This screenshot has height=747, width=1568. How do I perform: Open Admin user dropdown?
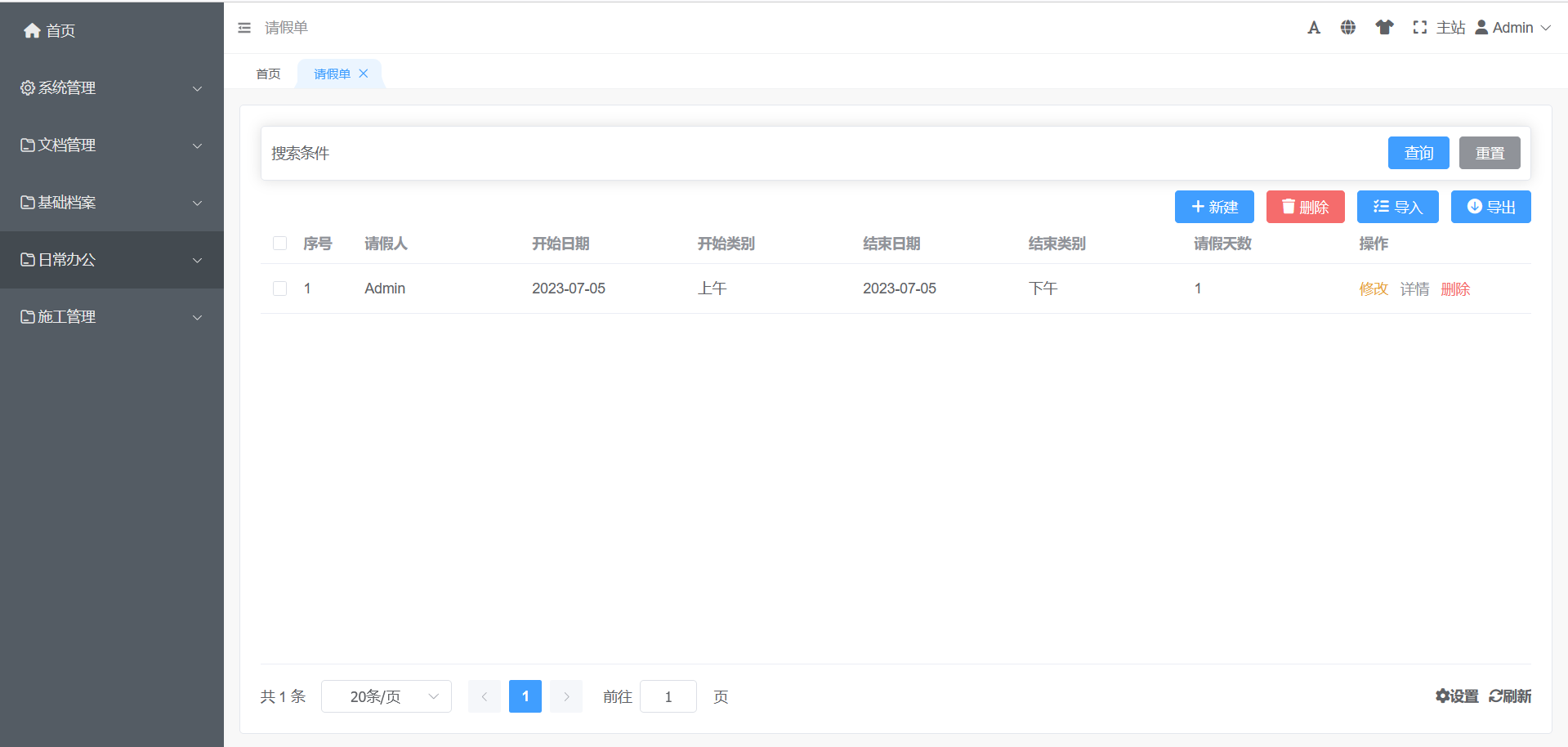(1513, 28)
